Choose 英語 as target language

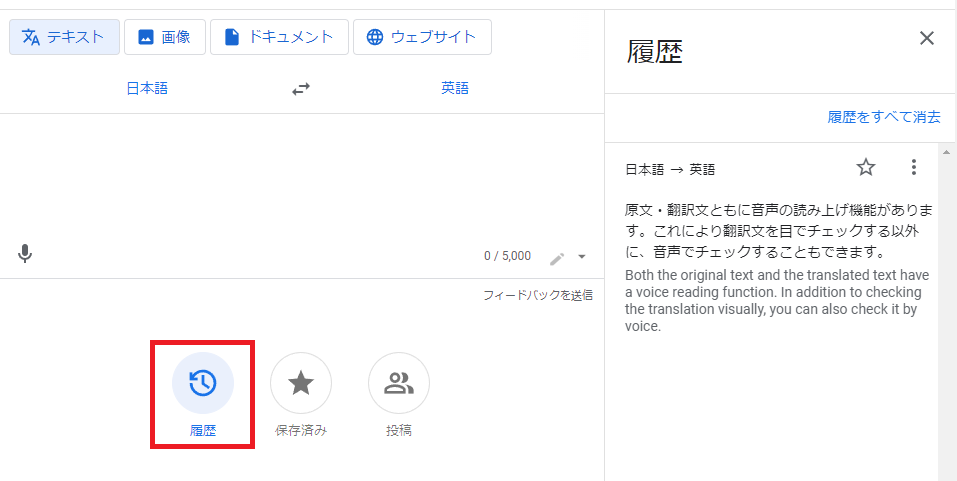(x=455, y=89)
